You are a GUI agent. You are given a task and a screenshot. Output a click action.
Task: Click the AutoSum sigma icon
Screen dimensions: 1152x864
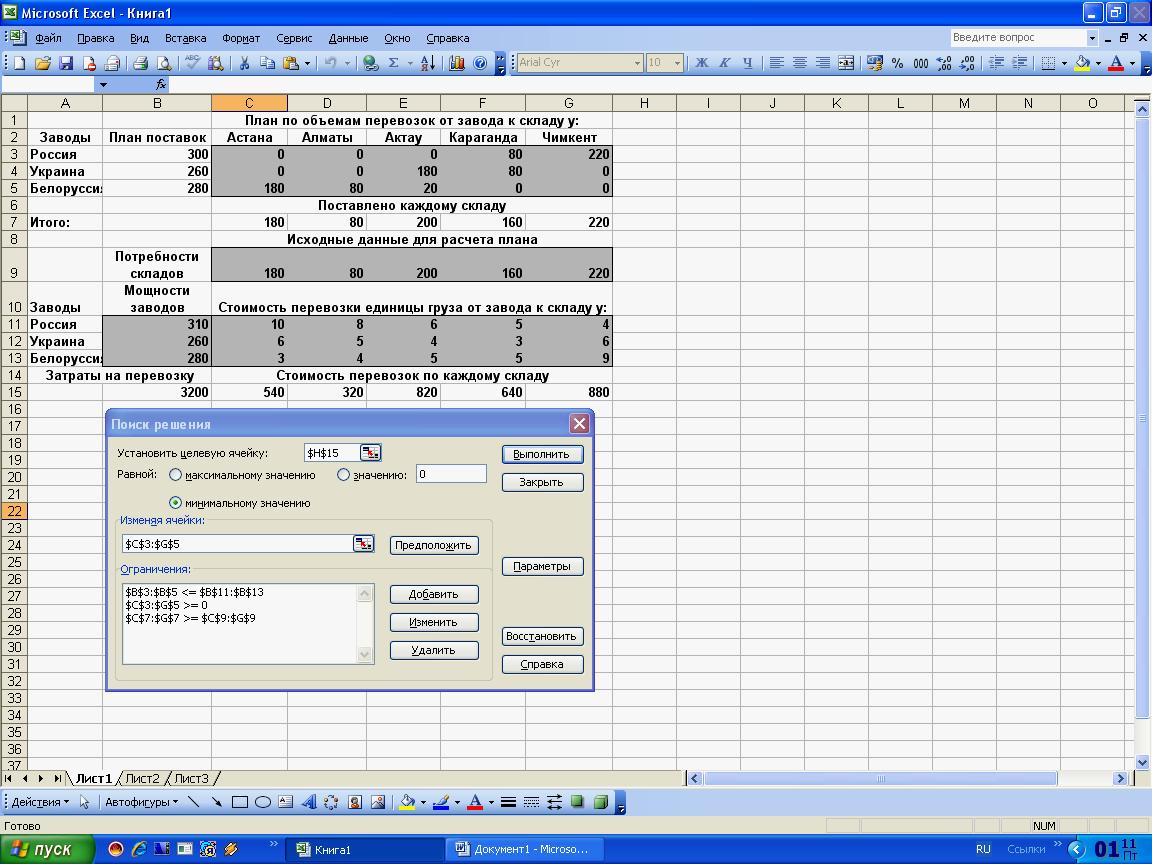tap(394, 63)
